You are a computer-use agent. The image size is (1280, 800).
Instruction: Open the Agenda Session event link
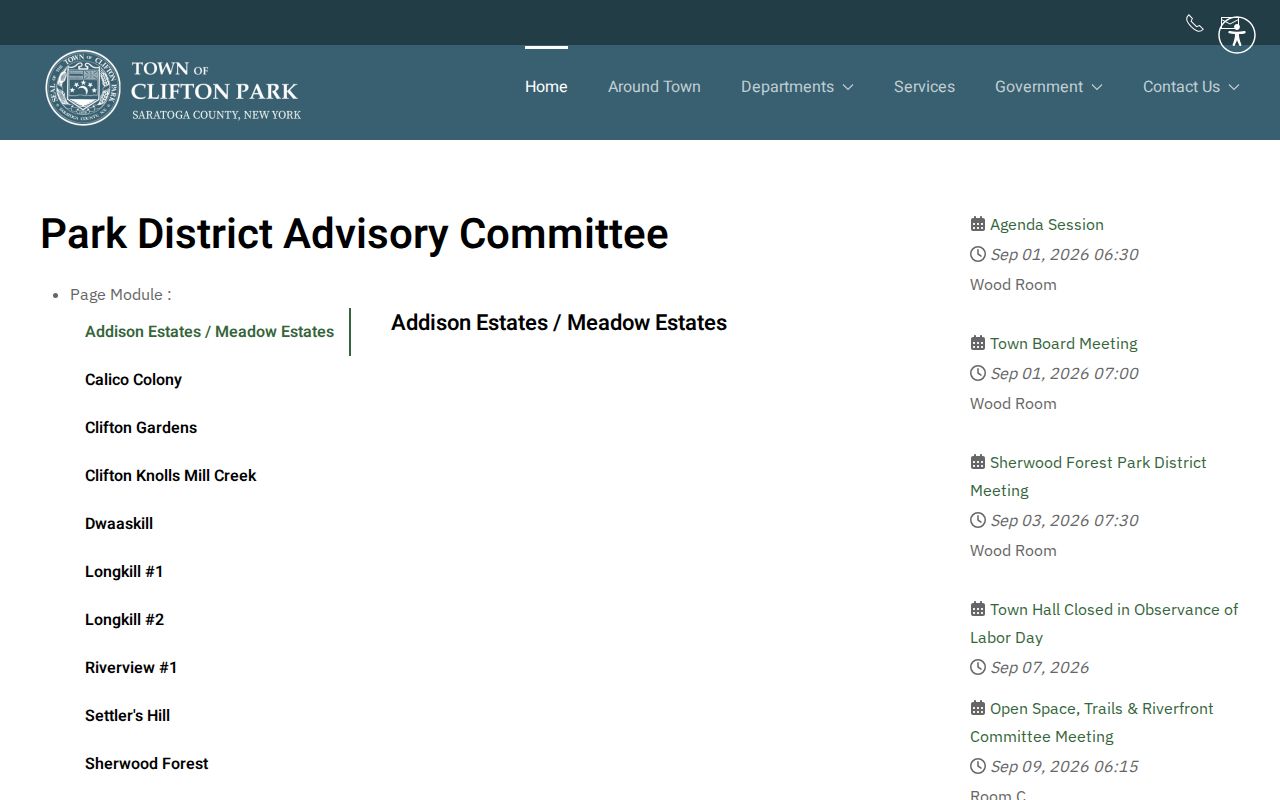point(1047,224)
